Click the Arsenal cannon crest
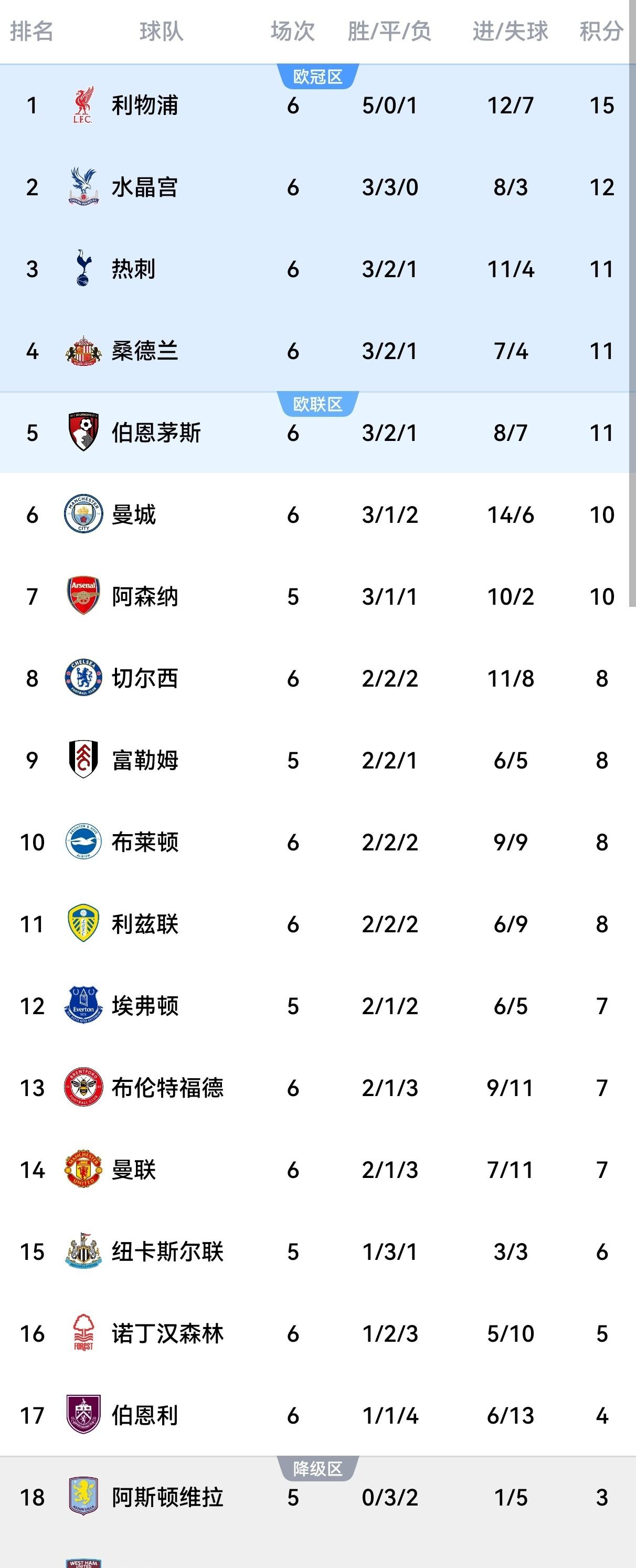The width and height of the screenshot is (636, 1568). point(83,596)
